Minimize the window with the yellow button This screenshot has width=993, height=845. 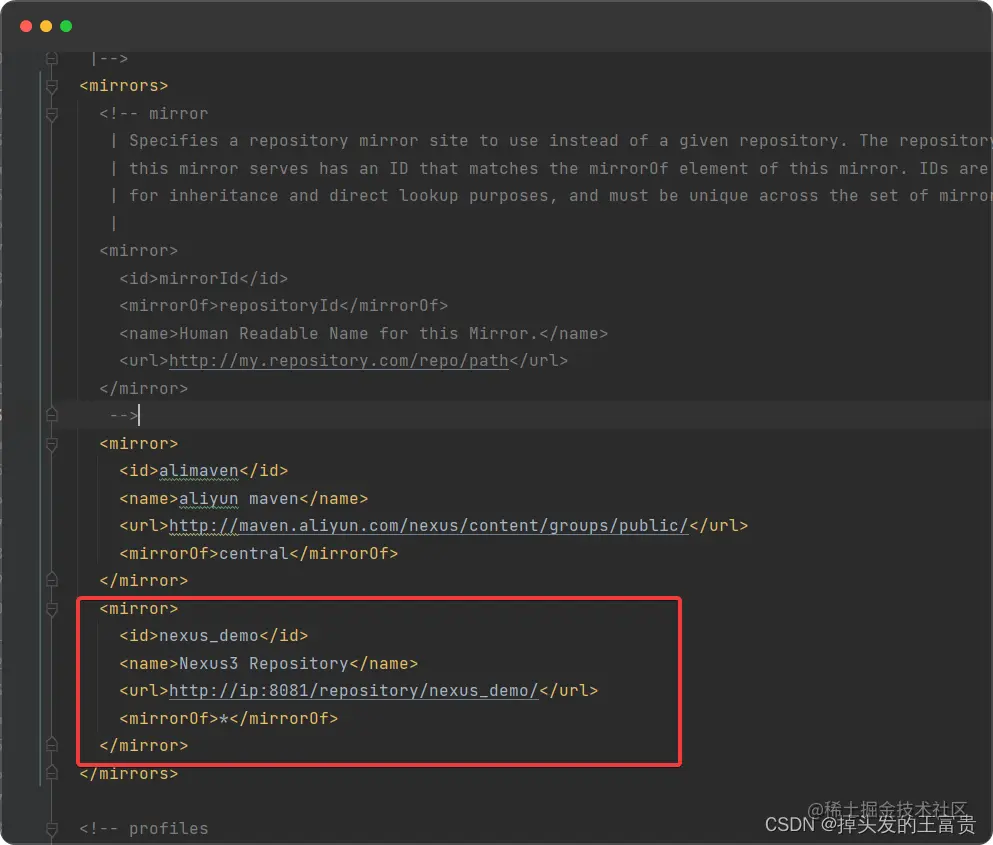(46, 26)
